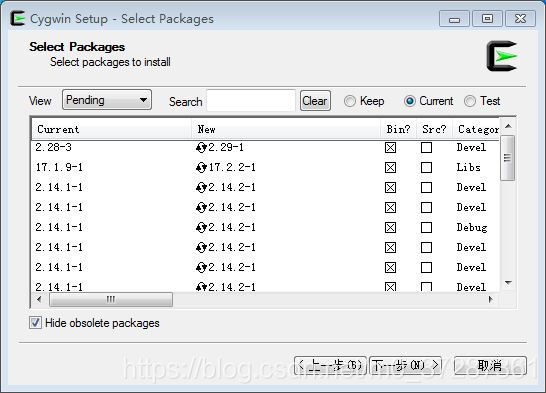
Task: Click the Debug category cell
Action: (x=472, y=228)
